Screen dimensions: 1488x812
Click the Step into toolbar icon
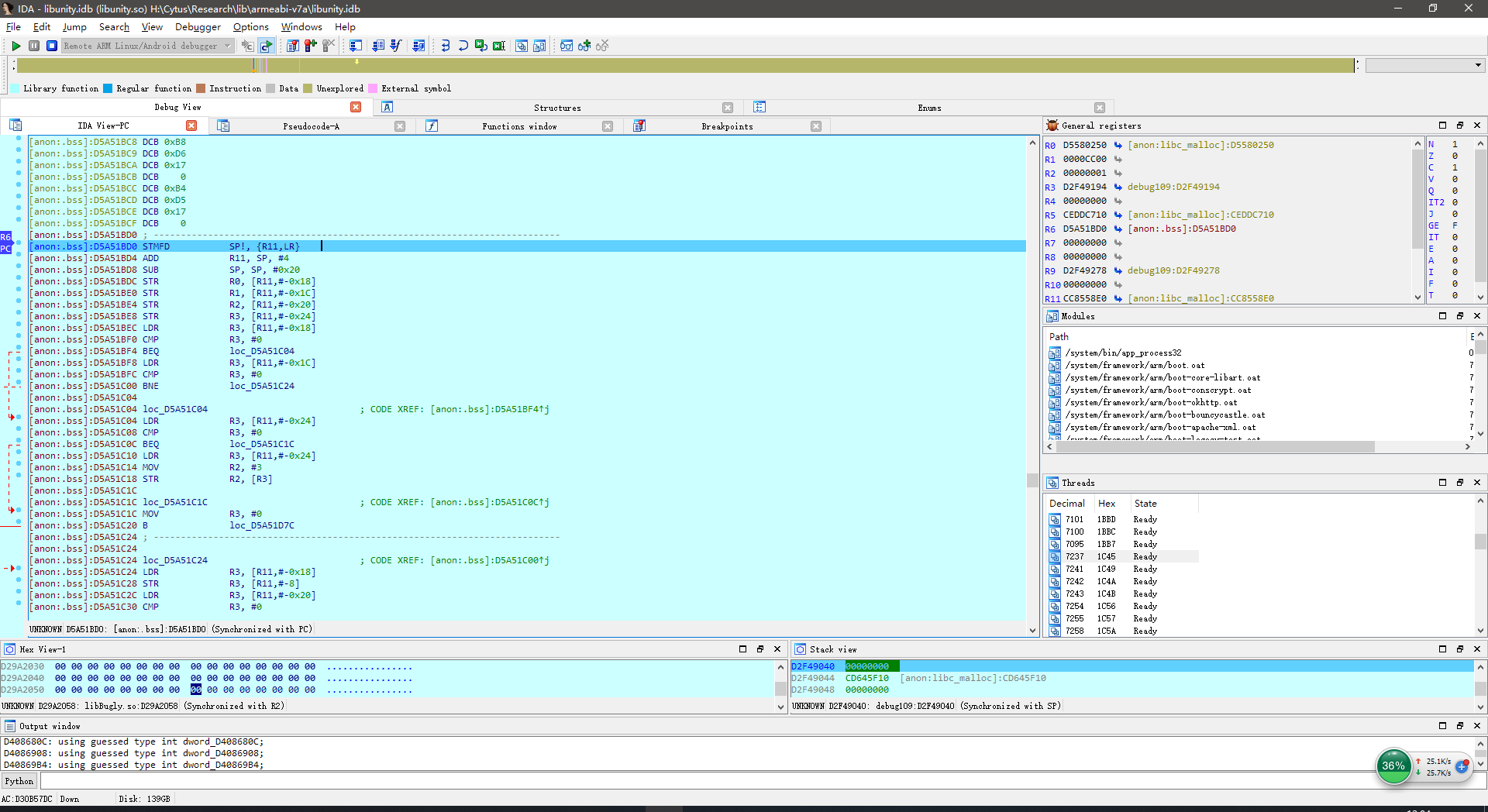(445, 46)
